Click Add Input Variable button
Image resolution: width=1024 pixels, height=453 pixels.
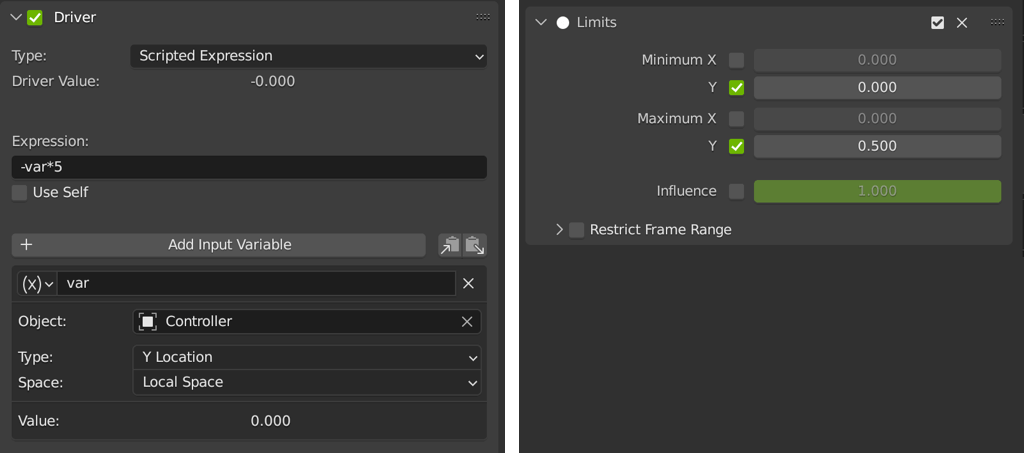(x=219, y=245)
